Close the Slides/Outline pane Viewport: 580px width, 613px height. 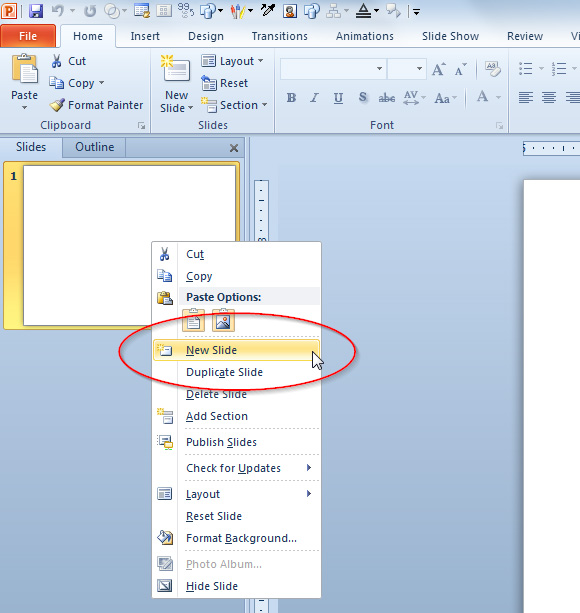234,148
